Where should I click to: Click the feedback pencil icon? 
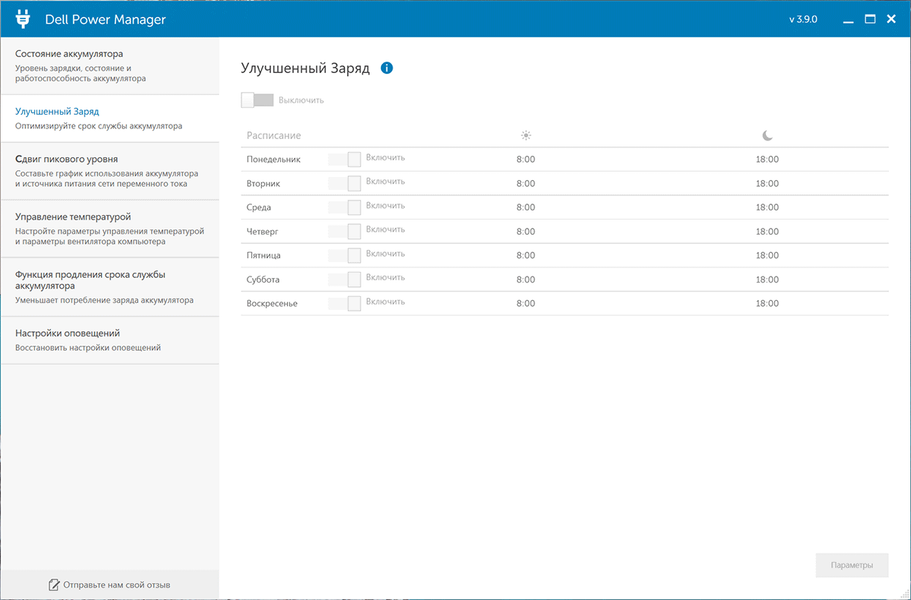coord(54,584)
